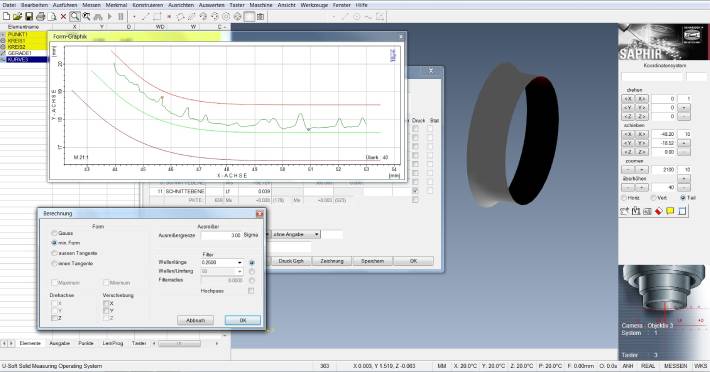The width and height of the screenshot is (710, 372).
Task: Select the innere Tangente radio button
Action: point(54,263)
